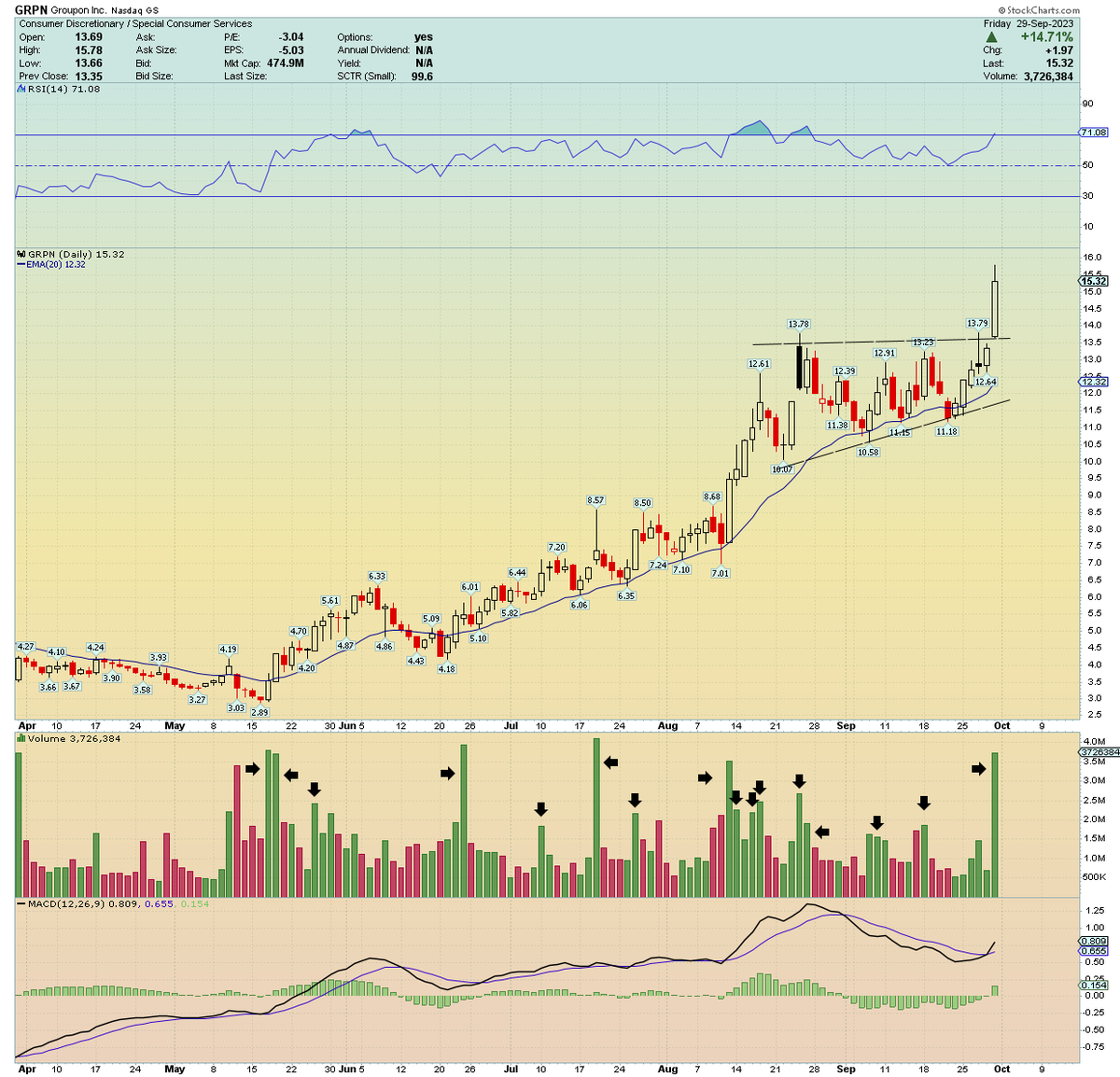Click the 4.27 April price label
Image resolution: width=1120 pixels, height=1077 pixels.
click(25, 646)
